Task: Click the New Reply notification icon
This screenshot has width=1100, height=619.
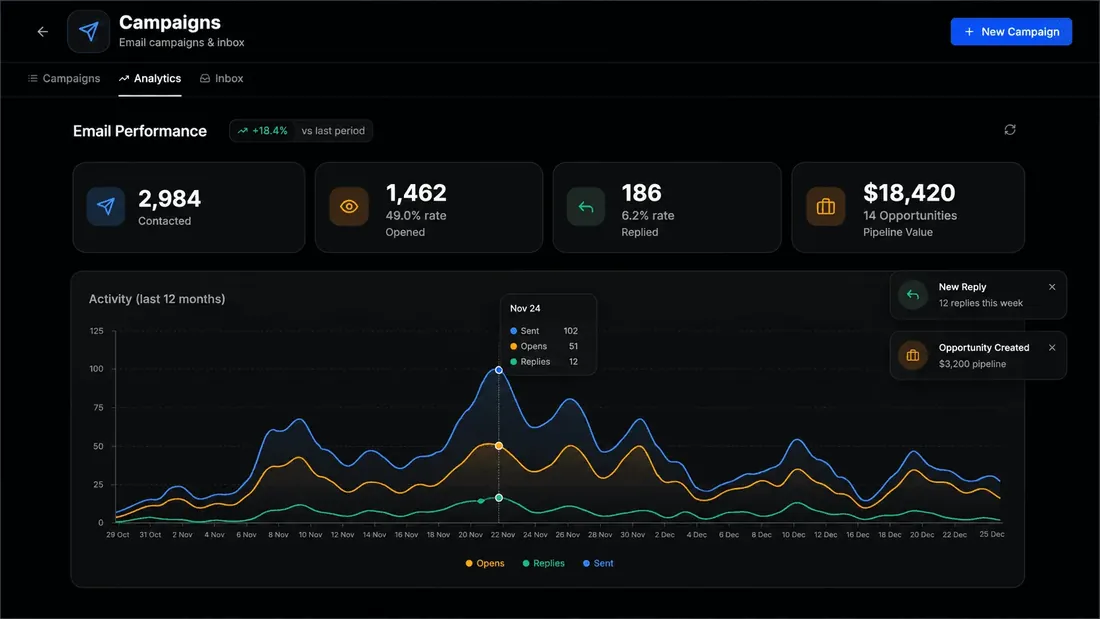Action: click(x=913, y=295)
